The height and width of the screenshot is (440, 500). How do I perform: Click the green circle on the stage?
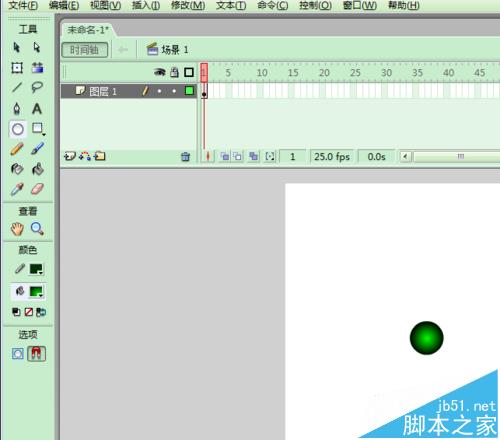click(426, 338)
